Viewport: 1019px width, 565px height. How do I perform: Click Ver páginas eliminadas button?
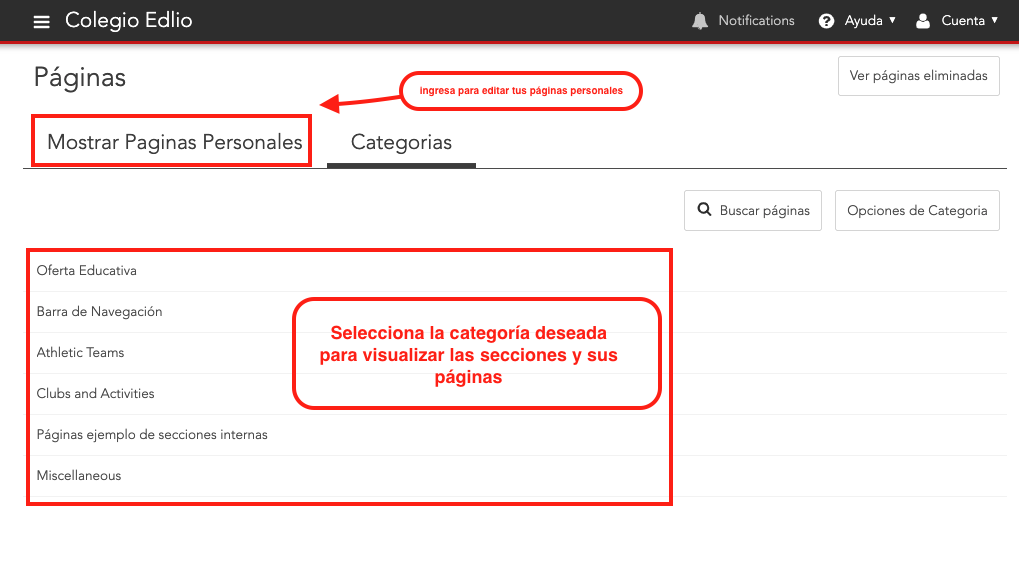click(918, 76)
